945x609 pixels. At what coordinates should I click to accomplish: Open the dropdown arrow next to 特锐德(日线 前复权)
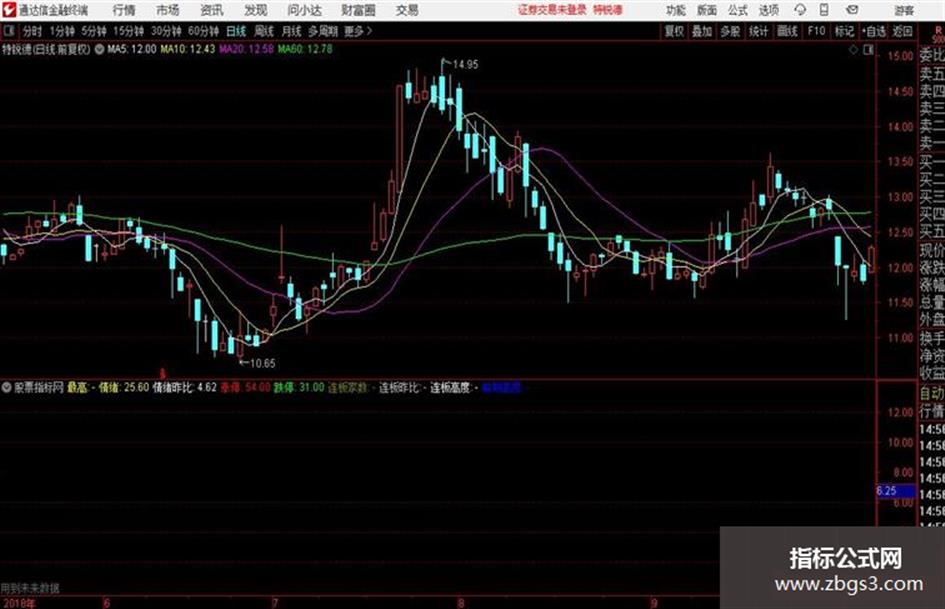click(99, 49)
